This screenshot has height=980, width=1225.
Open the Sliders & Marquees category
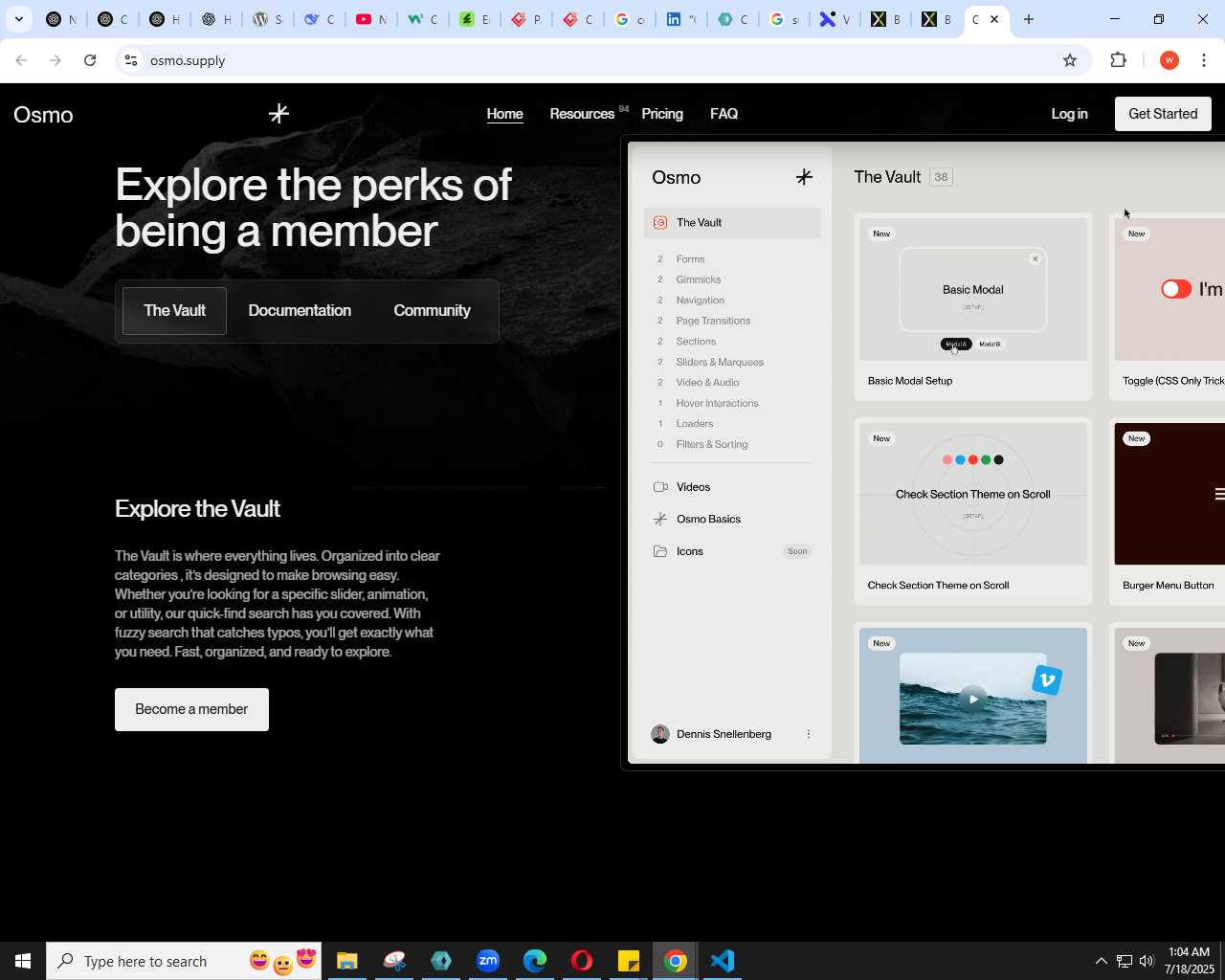click(x=720, y=362)
